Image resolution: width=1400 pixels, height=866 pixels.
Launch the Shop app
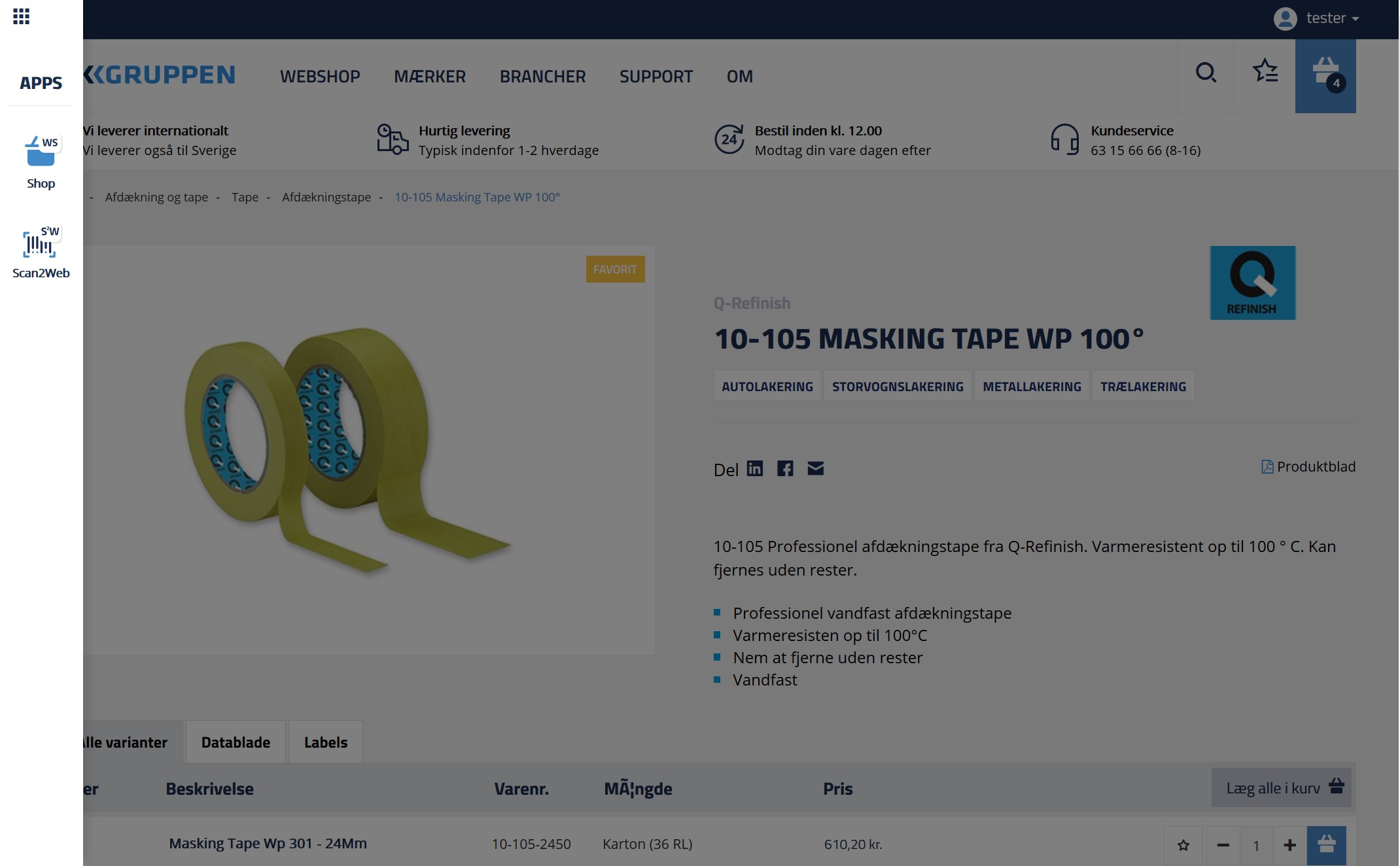(x=41, y=162)
